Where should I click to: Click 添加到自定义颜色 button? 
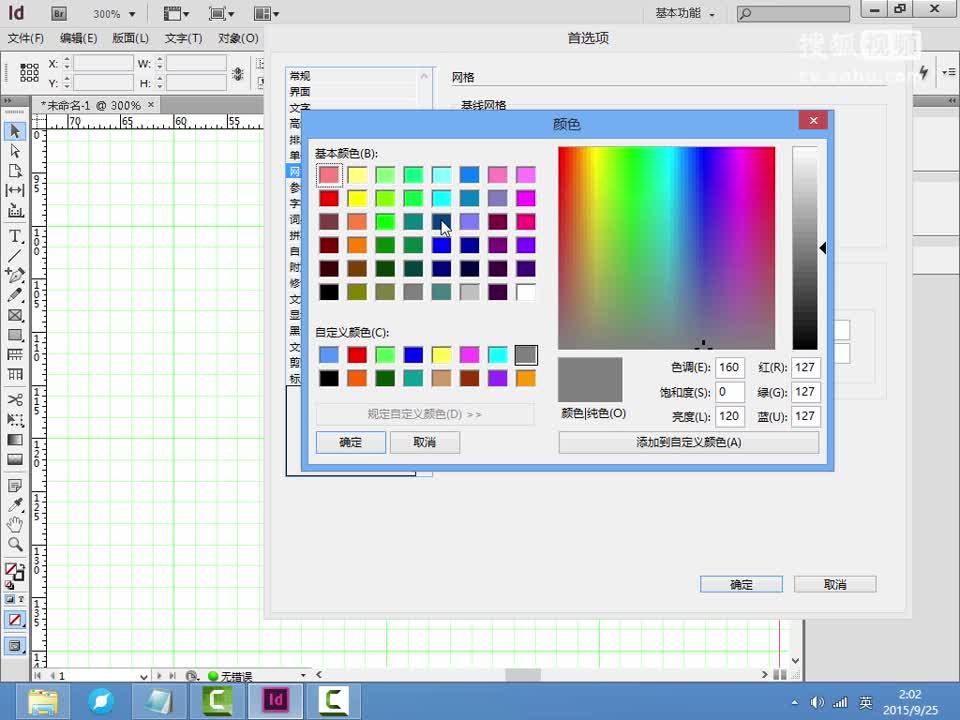(x=689, y=442)
